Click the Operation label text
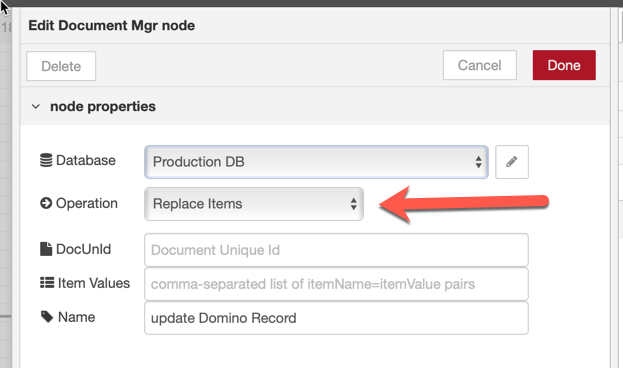 (87, 203)
